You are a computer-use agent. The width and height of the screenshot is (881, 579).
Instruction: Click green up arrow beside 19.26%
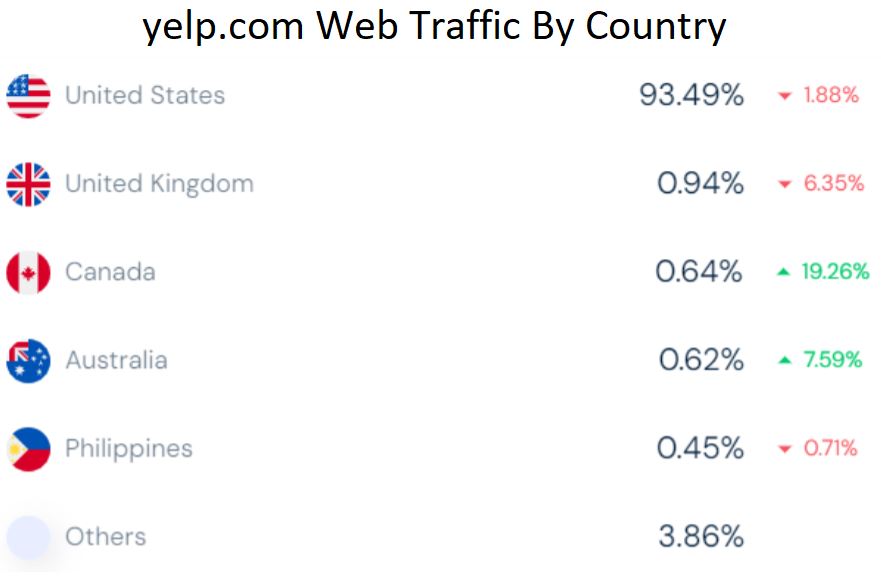(783, 272)
